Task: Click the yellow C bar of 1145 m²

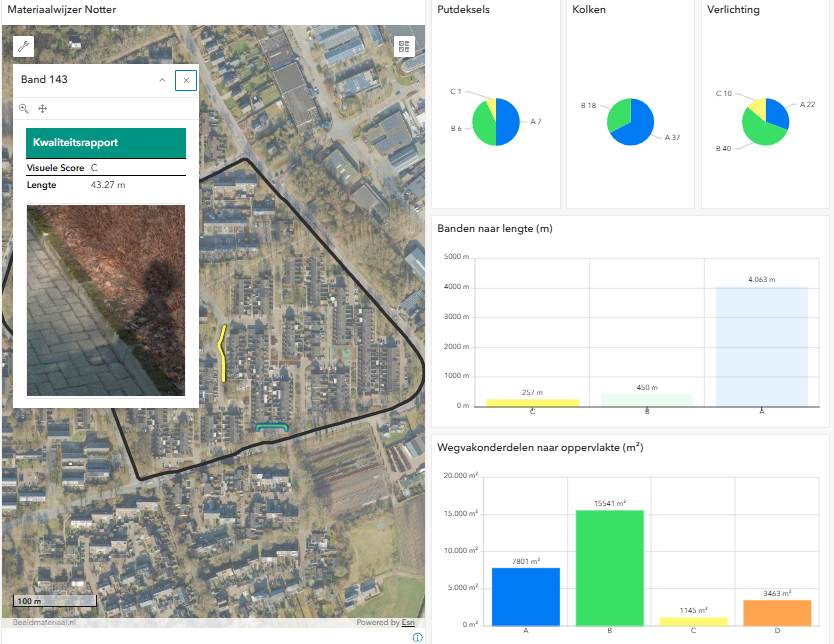Action: (x=693, y=622)
